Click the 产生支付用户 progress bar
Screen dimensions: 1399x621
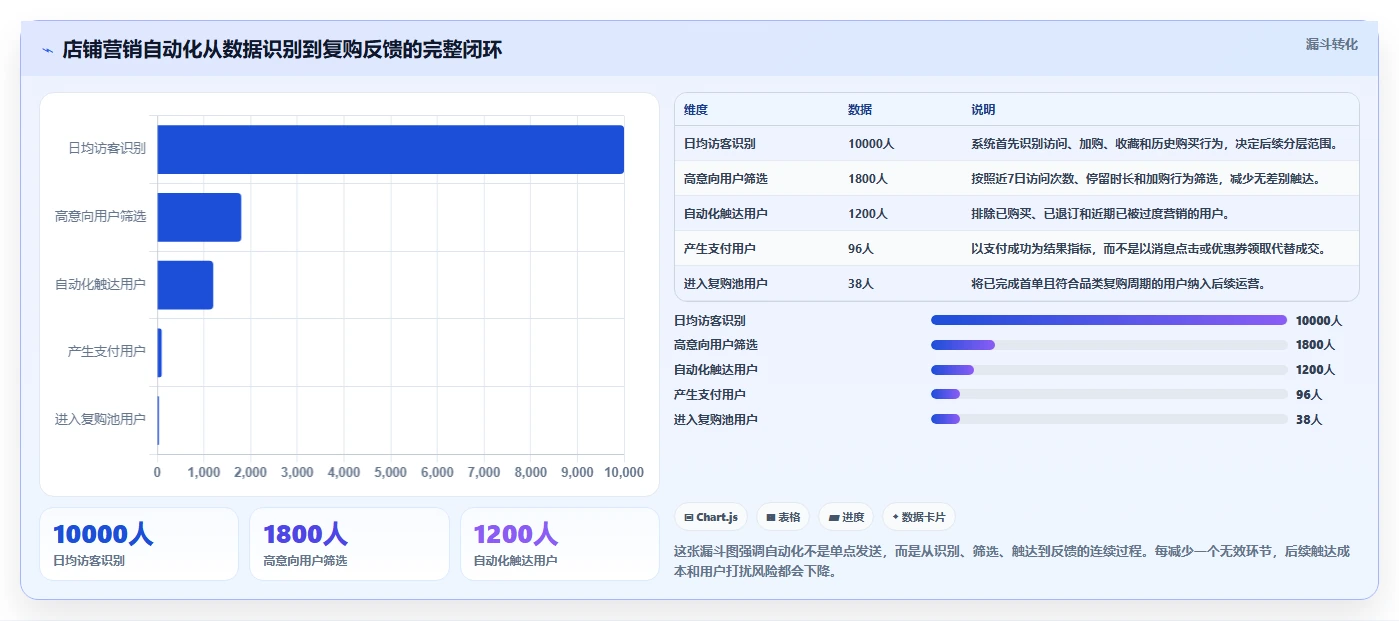1109,395
